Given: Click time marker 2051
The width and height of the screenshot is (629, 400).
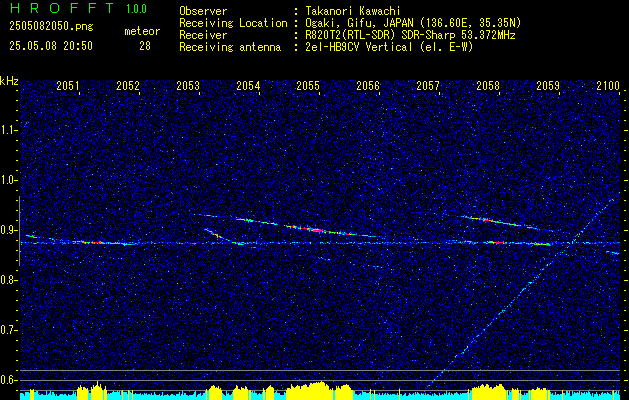Looking at the screenshot, I should pyautogui.click(x=67, y=85).
